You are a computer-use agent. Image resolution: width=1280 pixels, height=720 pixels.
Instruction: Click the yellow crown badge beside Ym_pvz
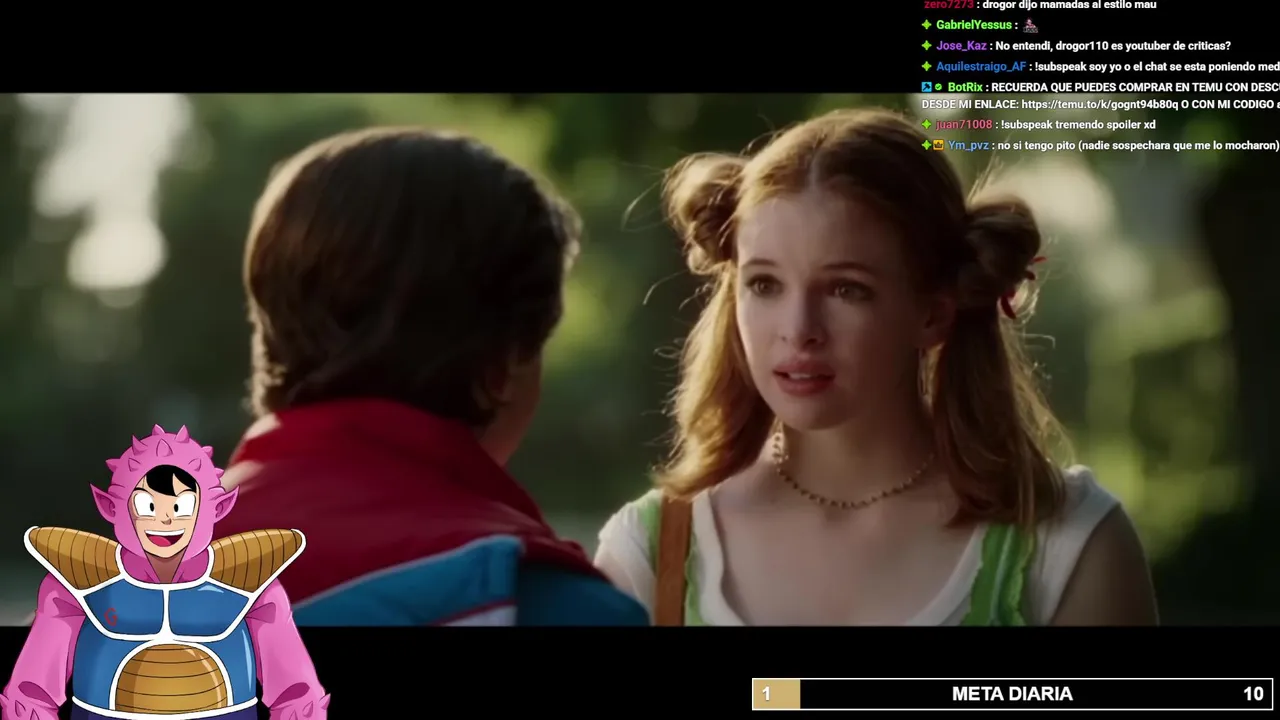939,145
